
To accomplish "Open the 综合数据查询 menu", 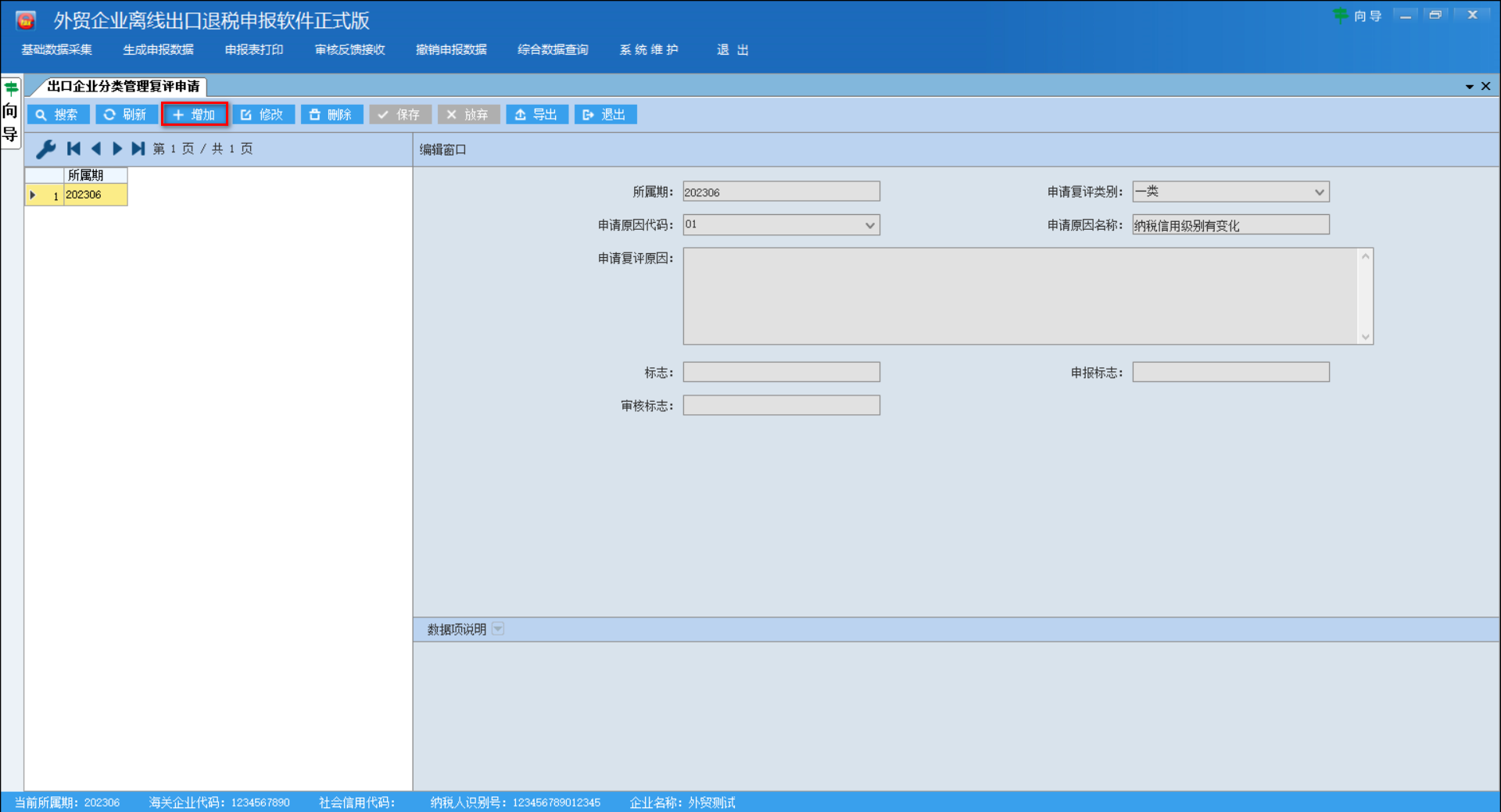I will 553,50.
